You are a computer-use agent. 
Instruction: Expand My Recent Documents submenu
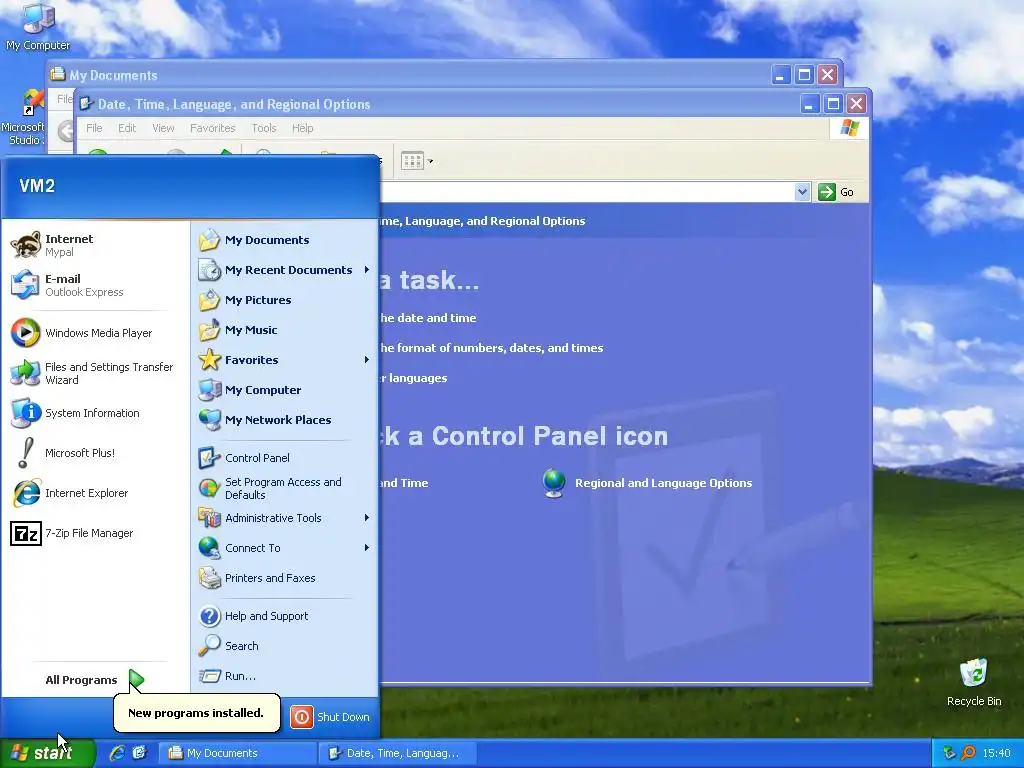[x=285, y=270]
